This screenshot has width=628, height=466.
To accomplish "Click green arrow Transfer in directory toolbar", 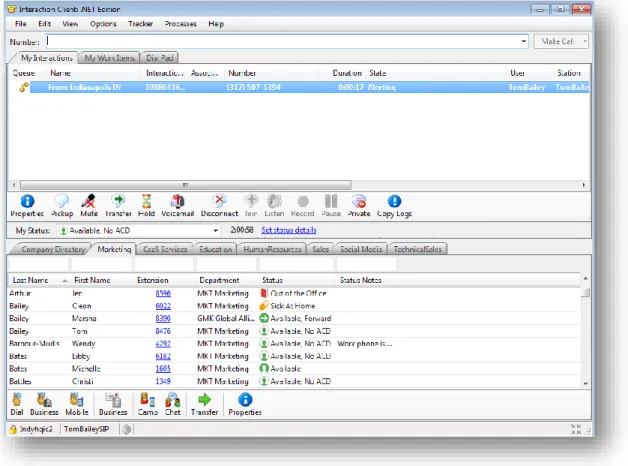I will pyautogui.click(x=204, y=404).
